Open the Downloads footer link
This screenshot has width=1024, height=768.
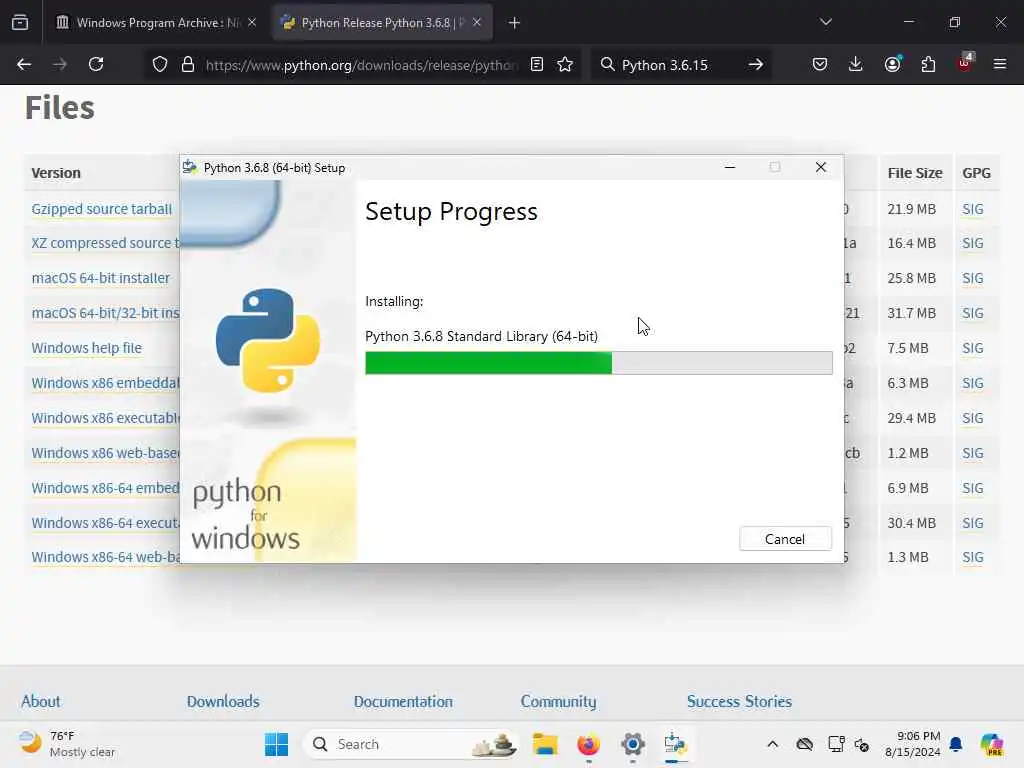(x=223, y=701)
